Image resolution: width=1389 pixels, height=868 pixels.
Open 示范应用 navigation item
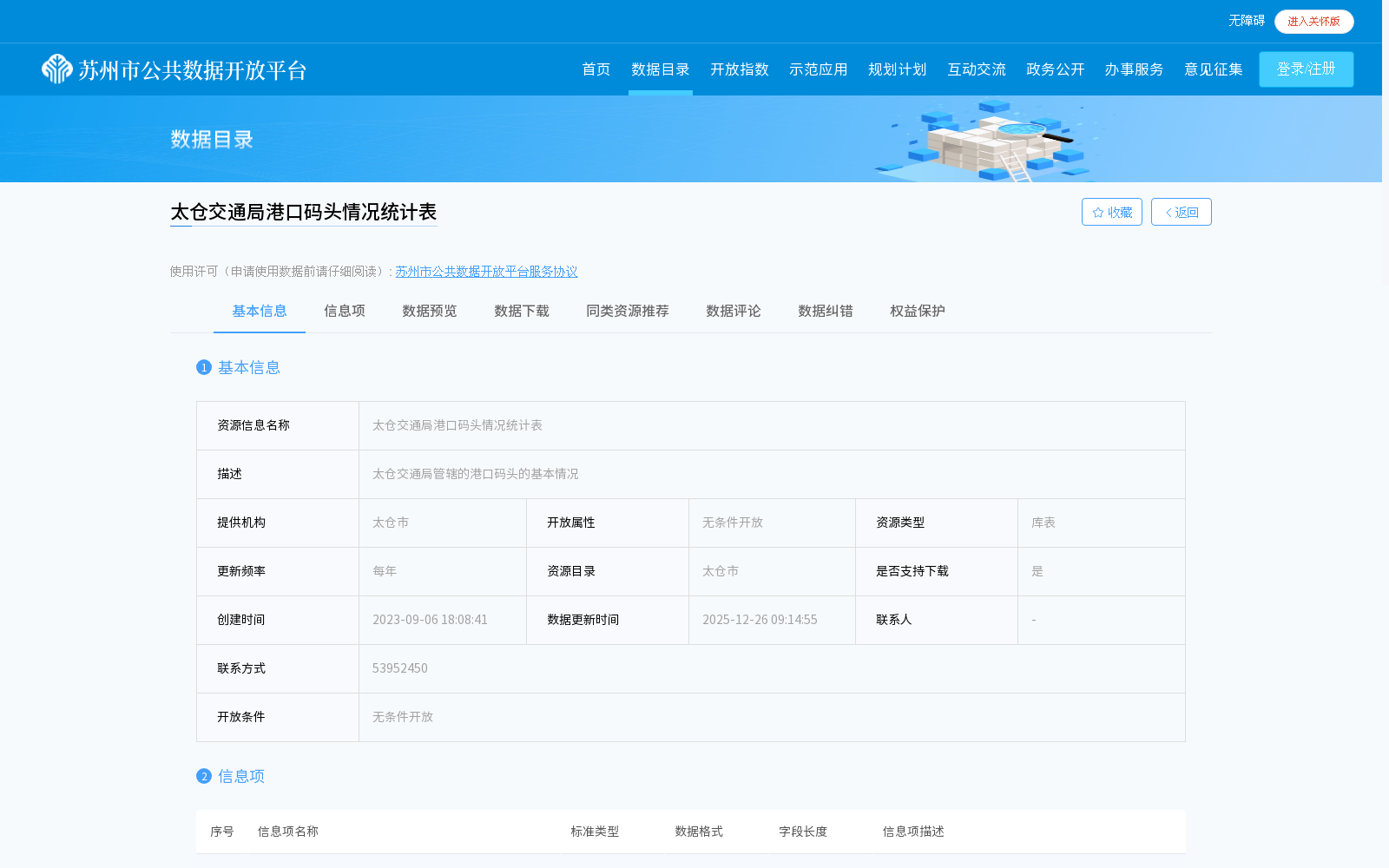(x=819, y=69)
